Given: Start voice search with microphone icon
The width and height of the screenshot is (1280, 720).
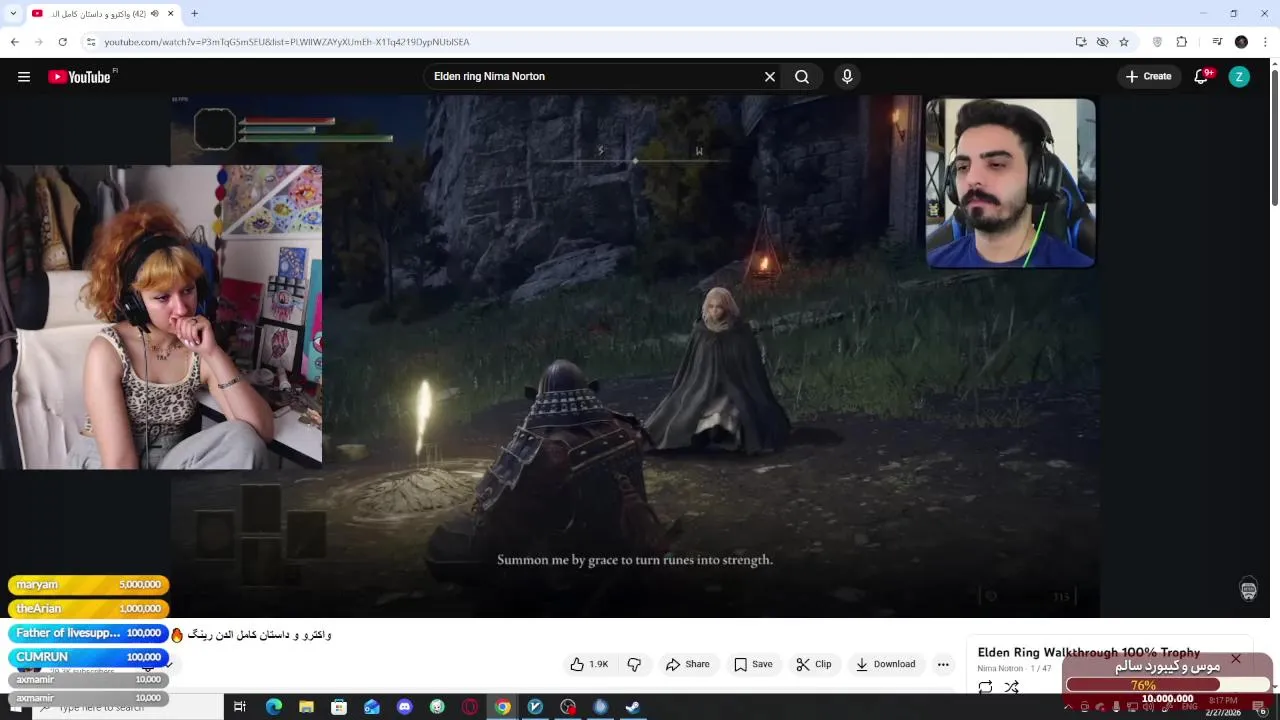Looking at the screenshot, I should coord(847,77).
